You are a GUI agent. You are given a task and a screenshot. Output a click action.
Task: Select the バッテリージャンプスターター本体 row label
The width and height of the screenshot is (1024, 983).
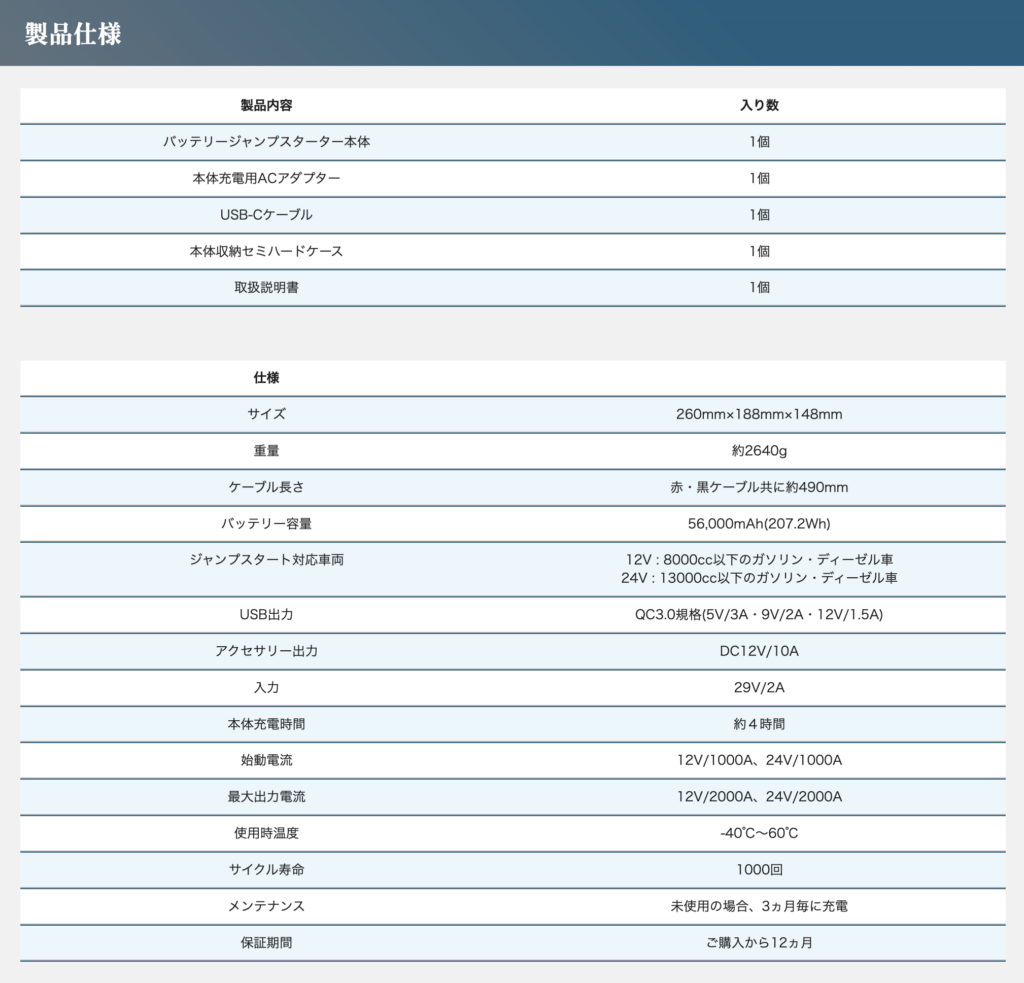coord(266,142)
